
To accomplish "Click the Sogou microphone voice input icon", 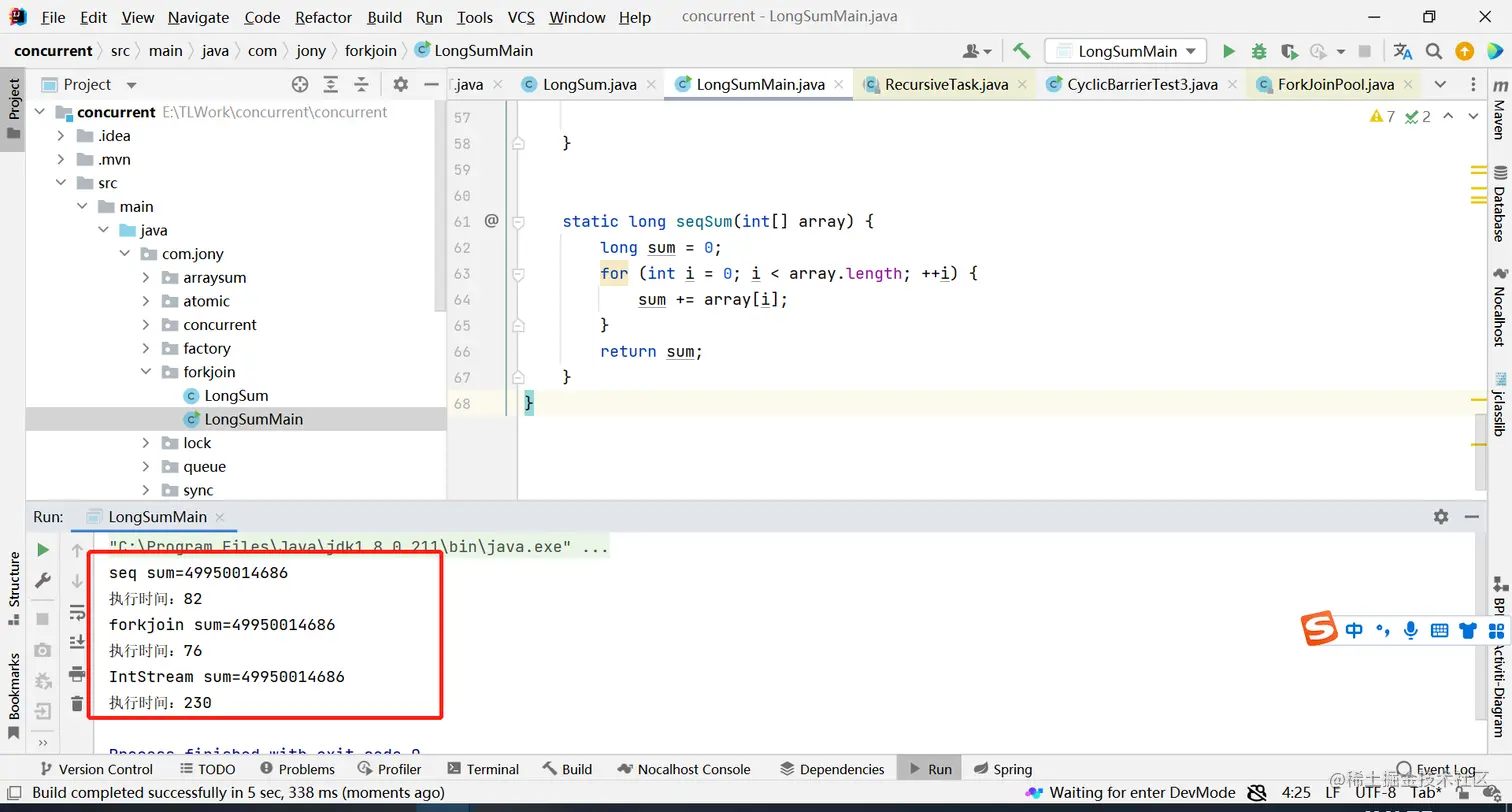I will click(1411, 629).
